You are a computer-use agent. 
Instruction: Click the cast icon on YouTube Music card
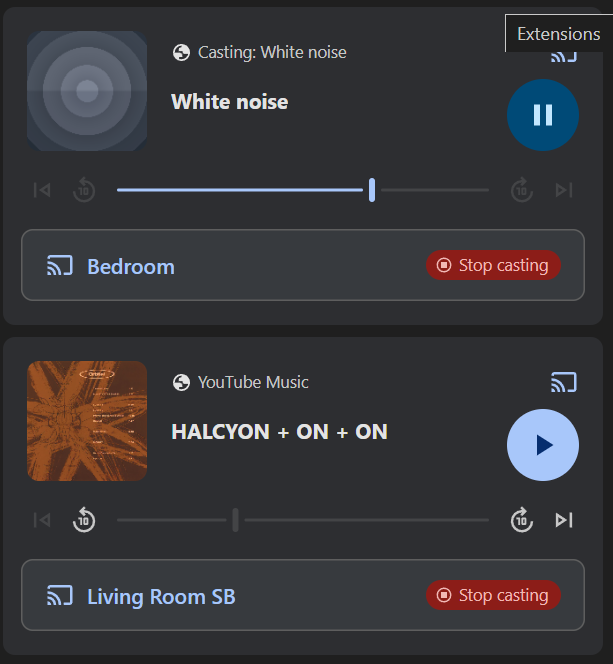(x=564, y=382)
